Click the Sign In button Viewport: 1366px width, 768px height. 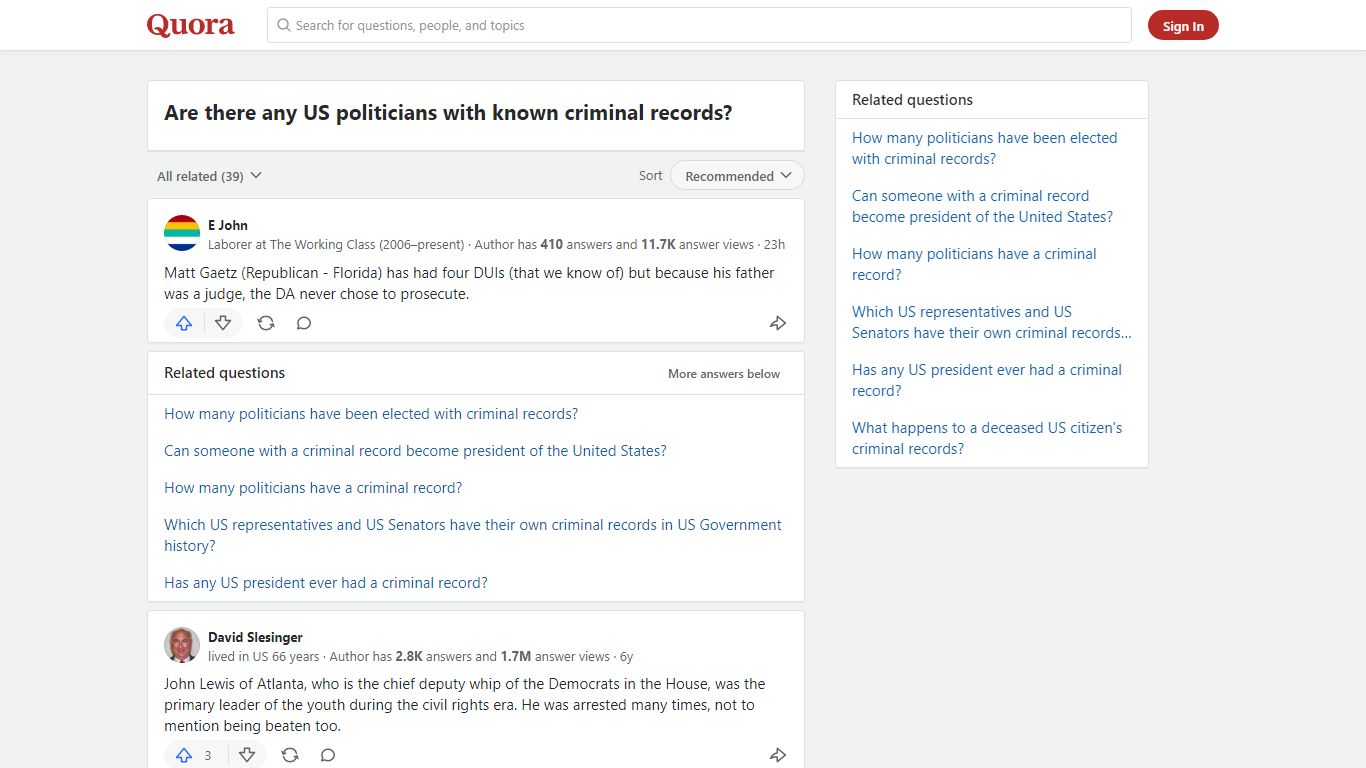pos(1183,26)
